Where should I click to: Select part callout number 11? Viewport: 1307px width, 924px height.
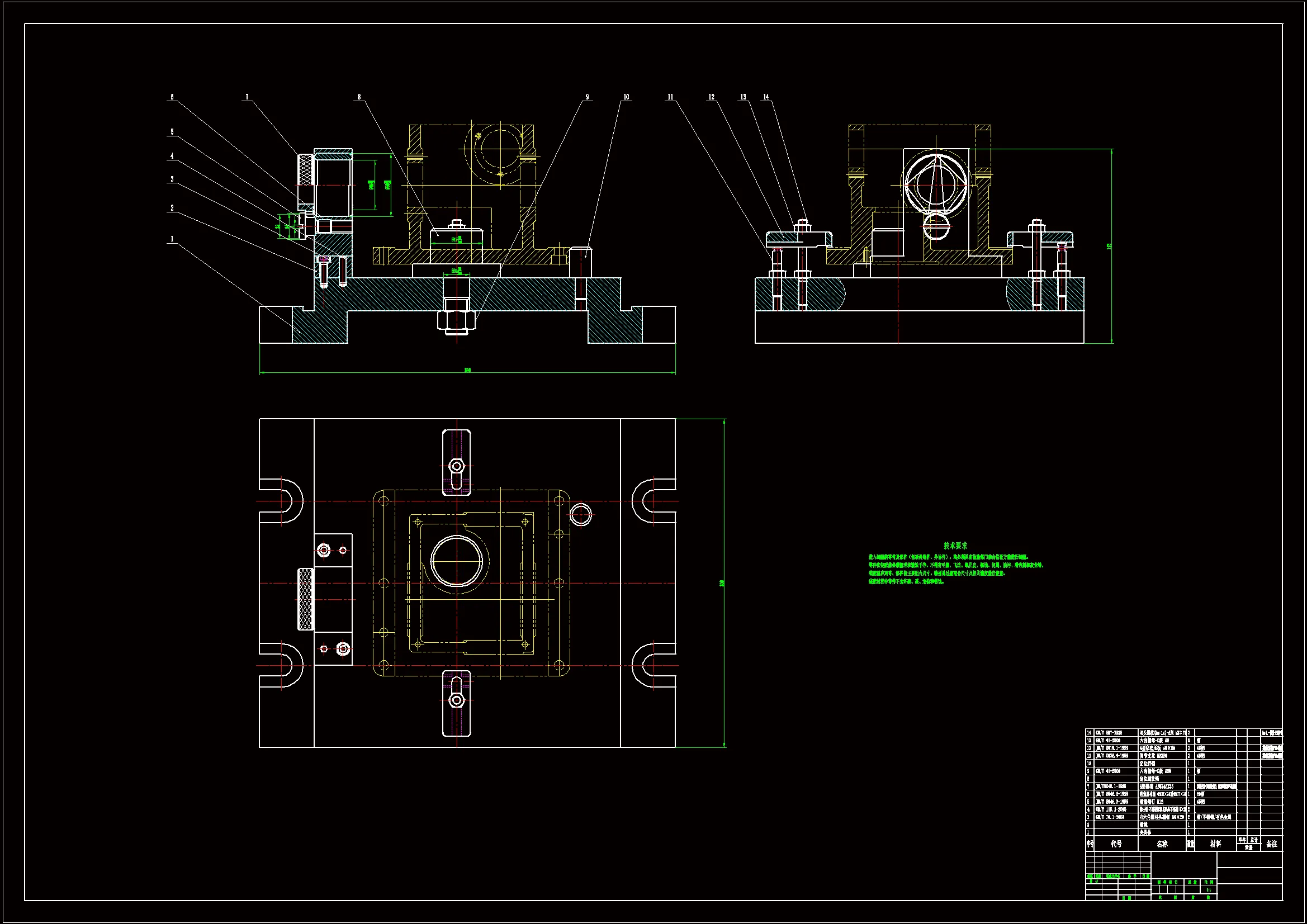671,97
